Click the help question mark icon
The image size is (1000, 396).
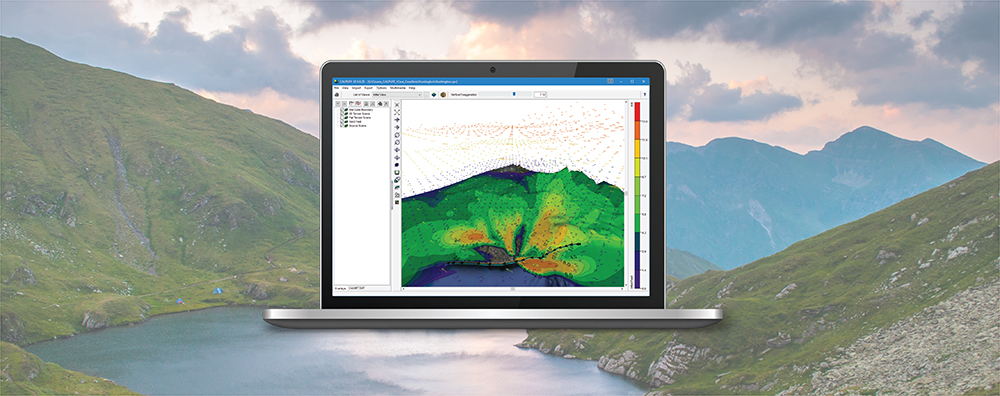click(645, 94)
